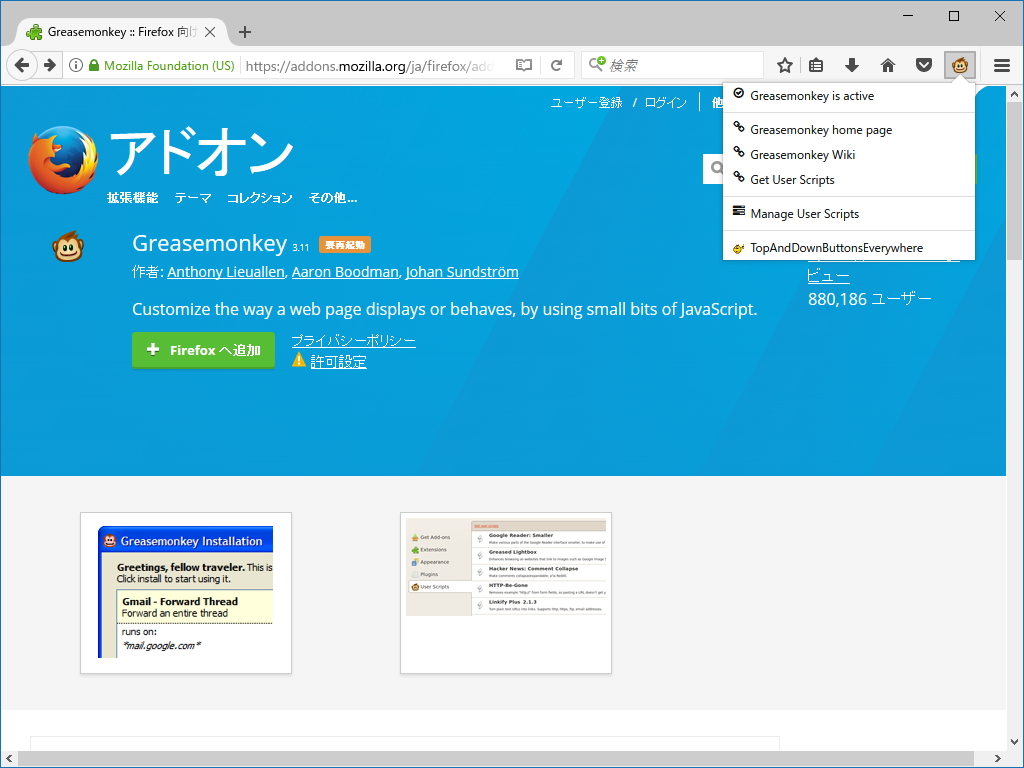Click the Home icon in the toolbar
Screen dimensions: 1024x768
coord(887,64)
